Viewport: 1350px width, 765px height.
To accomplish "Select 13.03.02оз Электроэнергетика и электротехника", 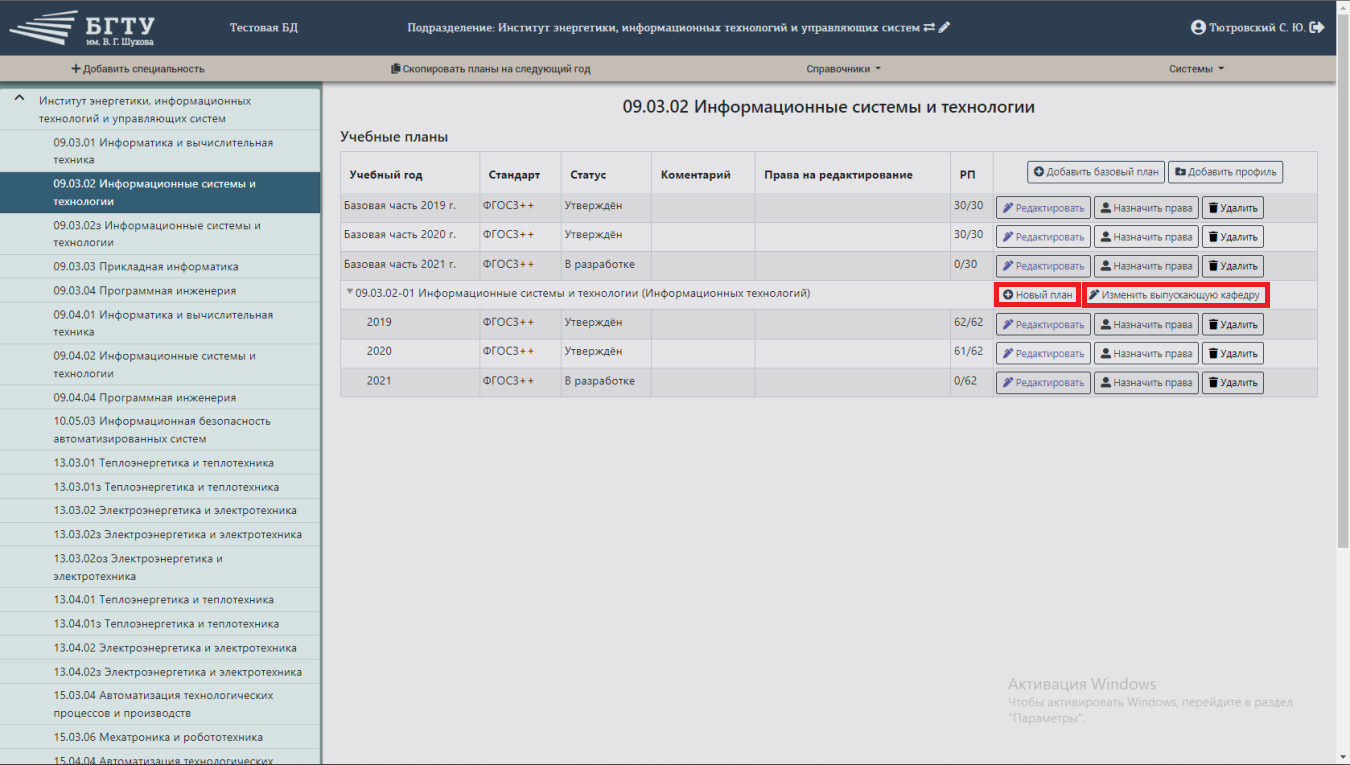I will (160, 567).
